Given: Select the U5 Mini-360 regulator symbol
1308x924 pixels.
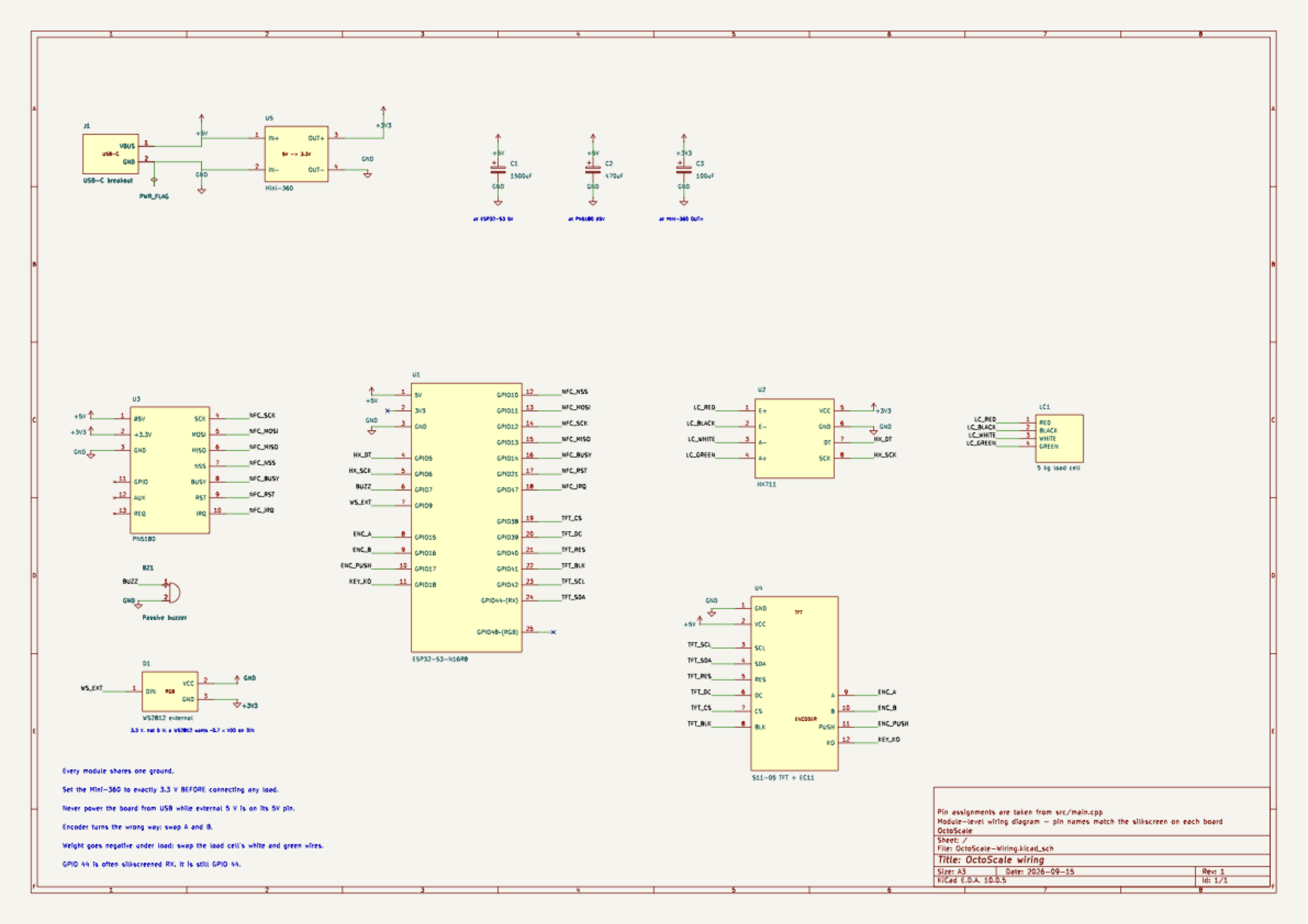Looking at the screenshot, I should (296, 154).
